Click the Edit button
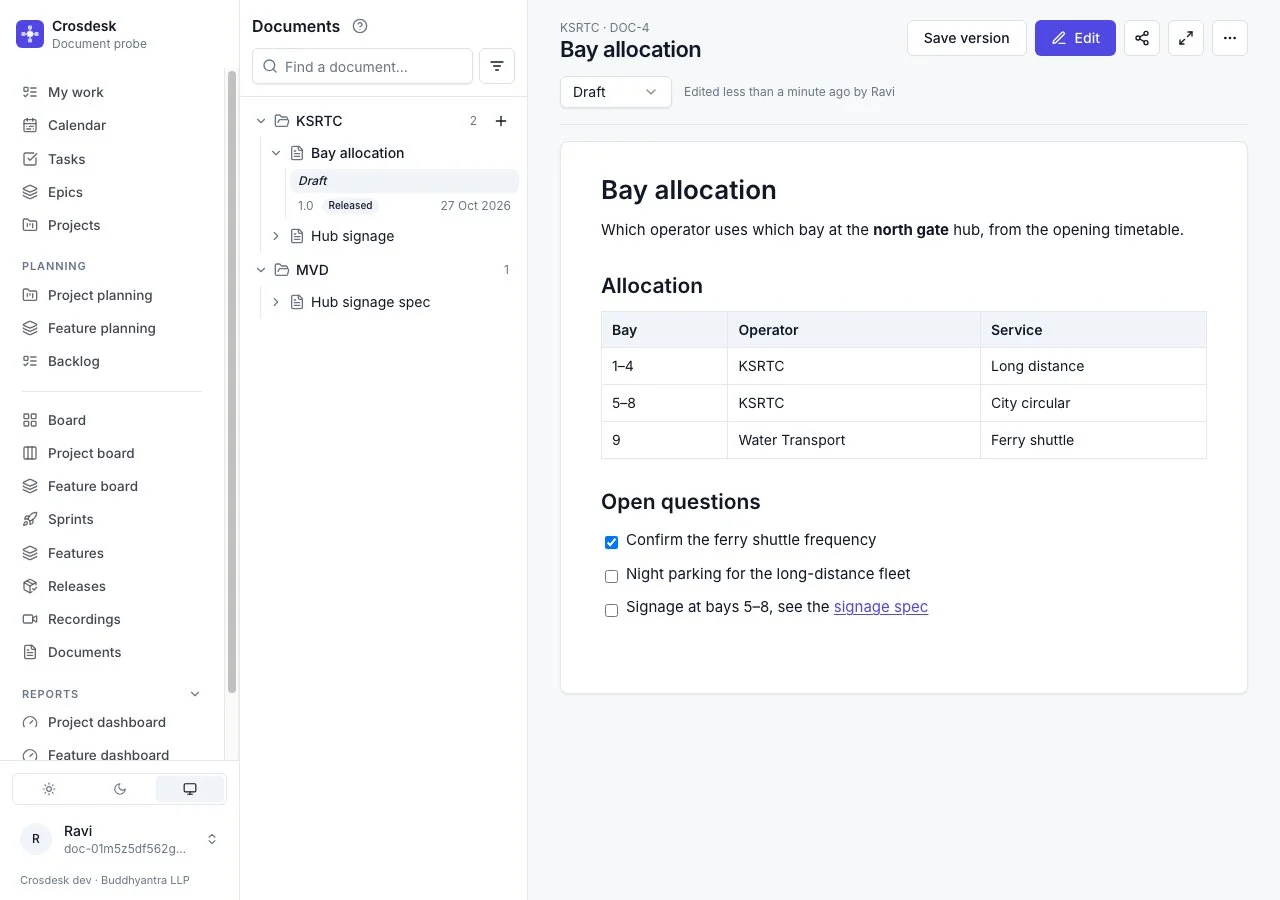 point(1075,38)
